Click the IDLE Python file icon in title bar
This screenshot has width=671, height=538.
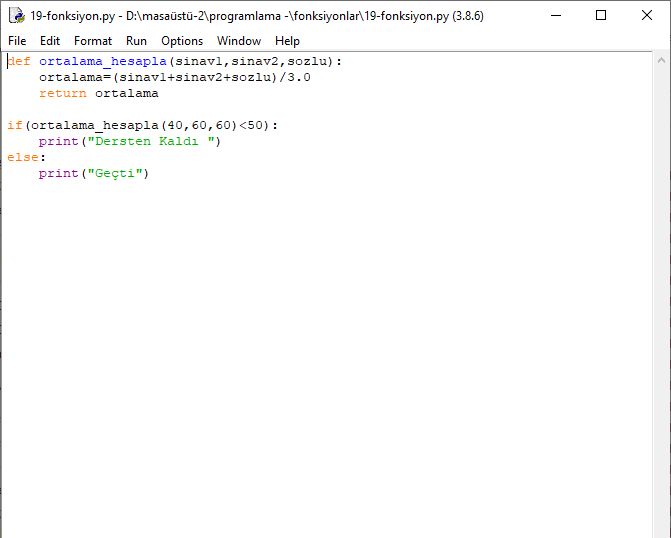coord(16,16)
